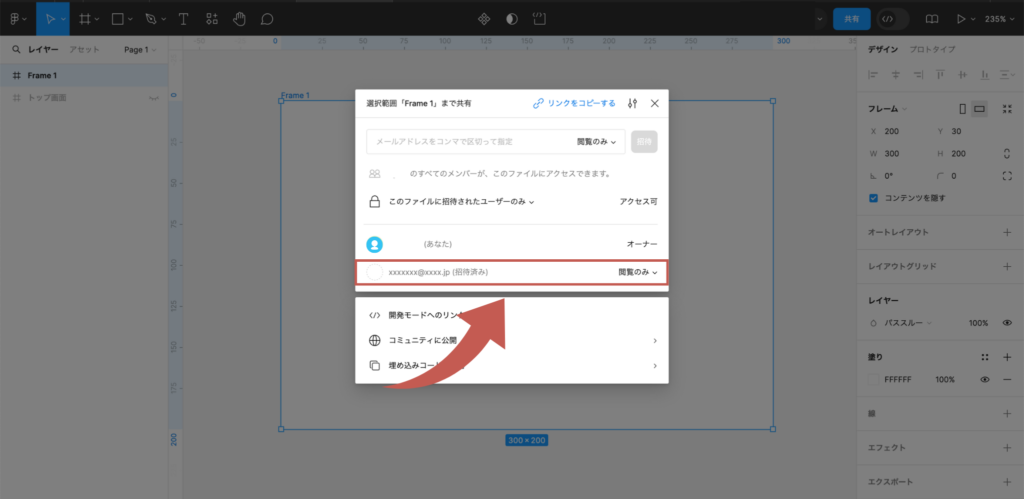Click the play presentation icon
The height and width of the screenshot is (499, 1024).
pos(961,18)
